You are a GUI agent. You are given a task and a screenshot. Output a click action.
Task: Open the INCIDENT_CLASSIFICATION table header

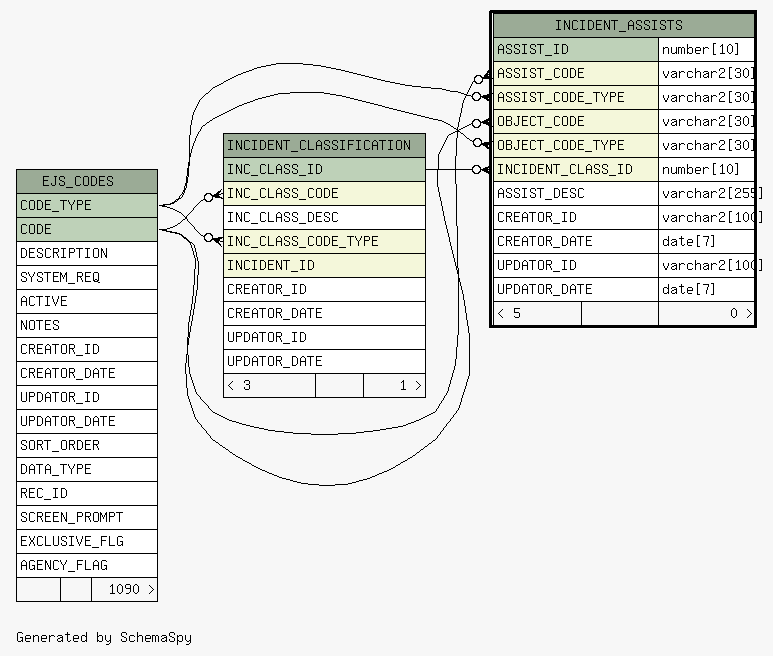(324, 145)
